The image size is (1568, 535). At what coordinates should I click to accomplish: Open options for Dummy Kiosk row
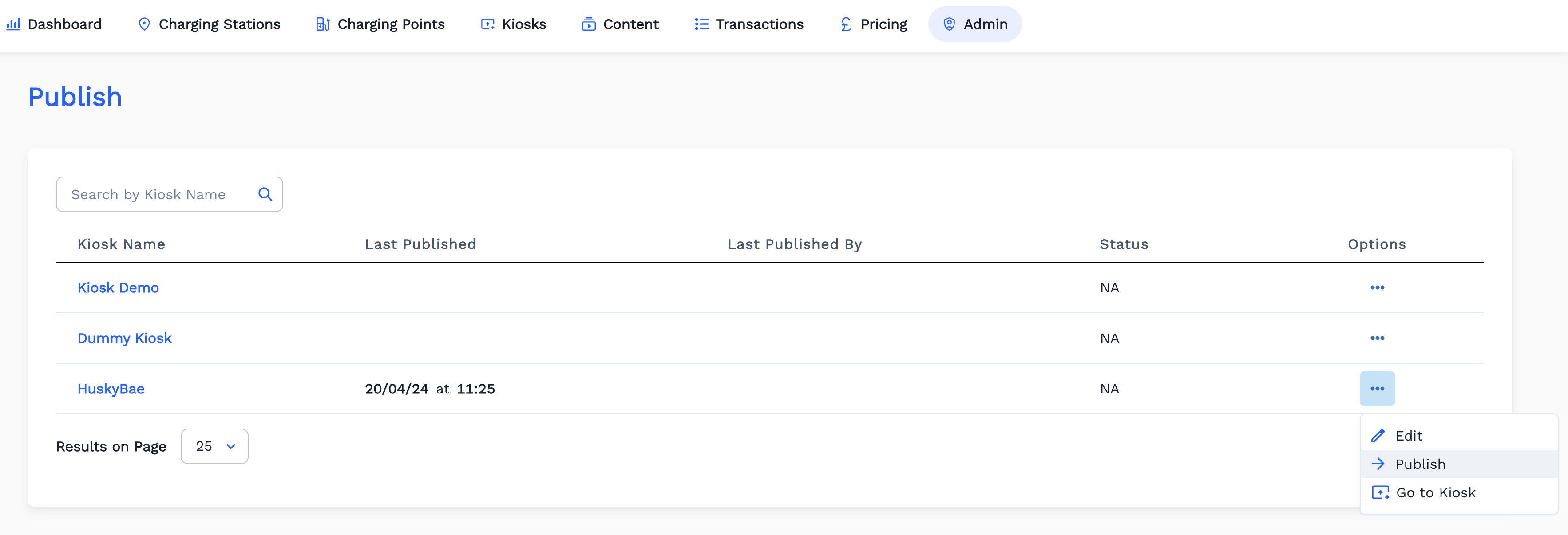[x=1377, y=338]
